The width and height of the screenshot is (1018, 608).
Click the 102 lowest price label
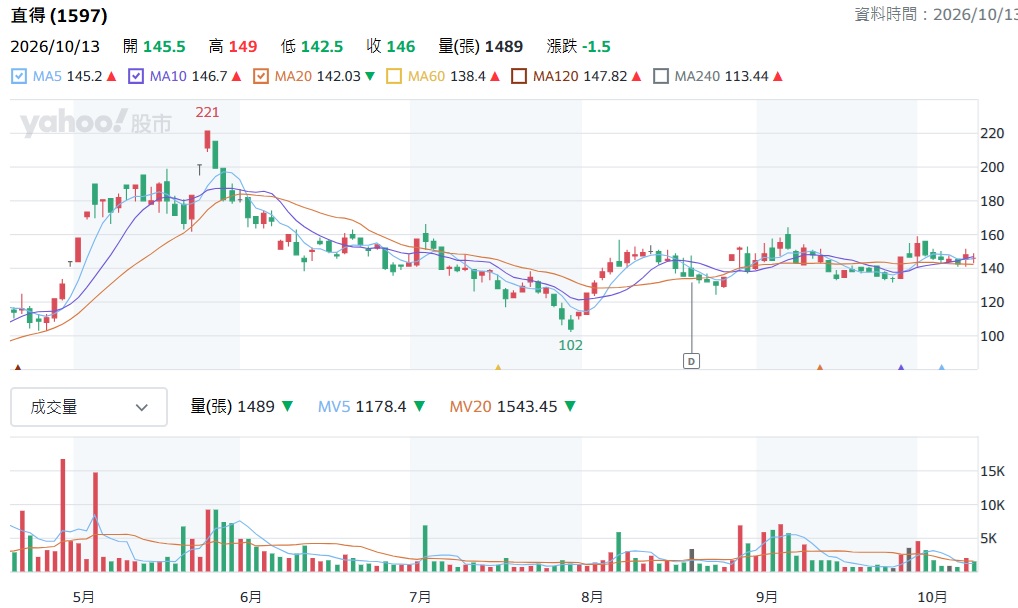pos(571,346)
